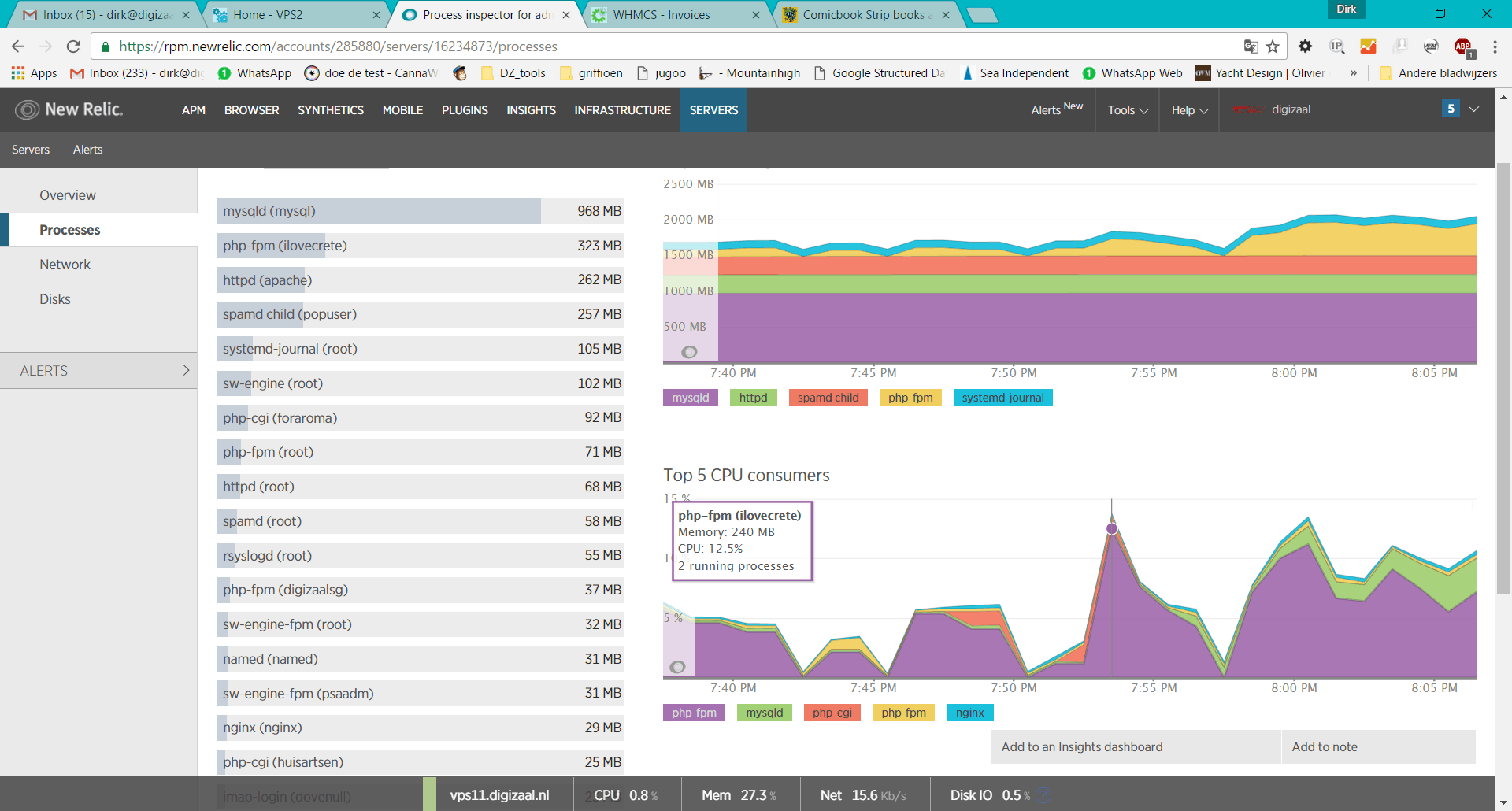Open the Apps grid shortcut in bookmarks bar
This screenshot has width=1512, height=811.
click(x=34, y=73)
